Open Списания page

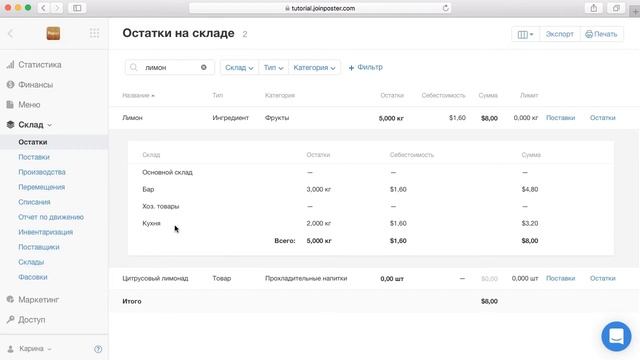[x=34, y=202]
